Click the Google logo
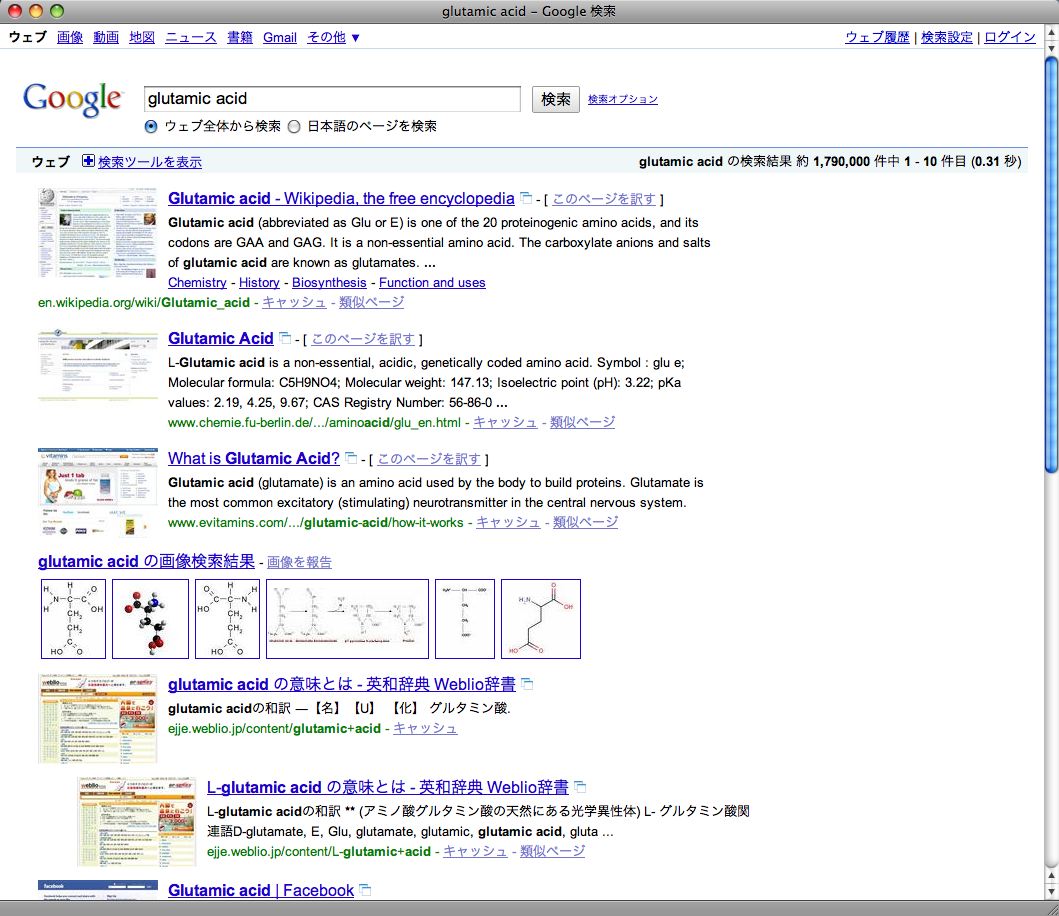 [x=72, y=100]
